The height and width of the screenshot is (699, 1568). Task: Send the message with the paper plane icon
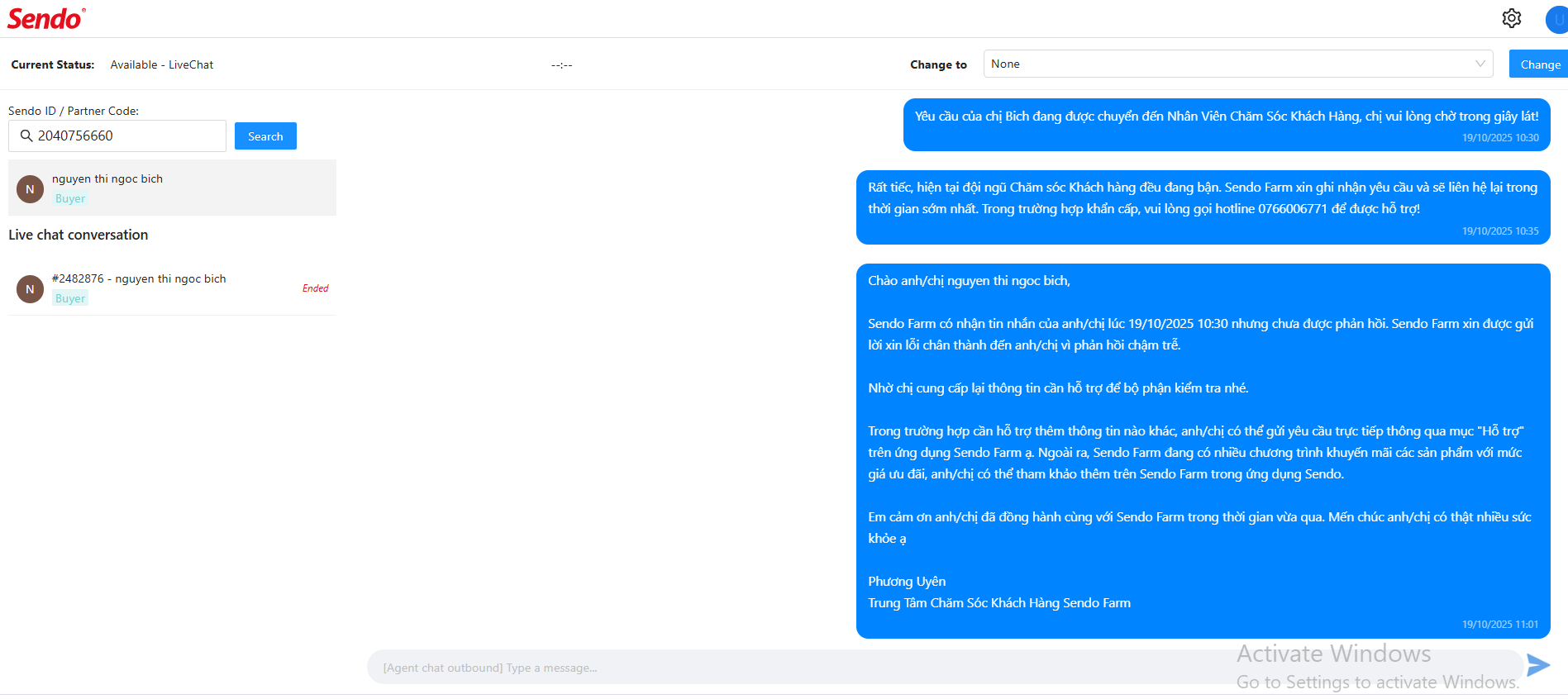1537,664
